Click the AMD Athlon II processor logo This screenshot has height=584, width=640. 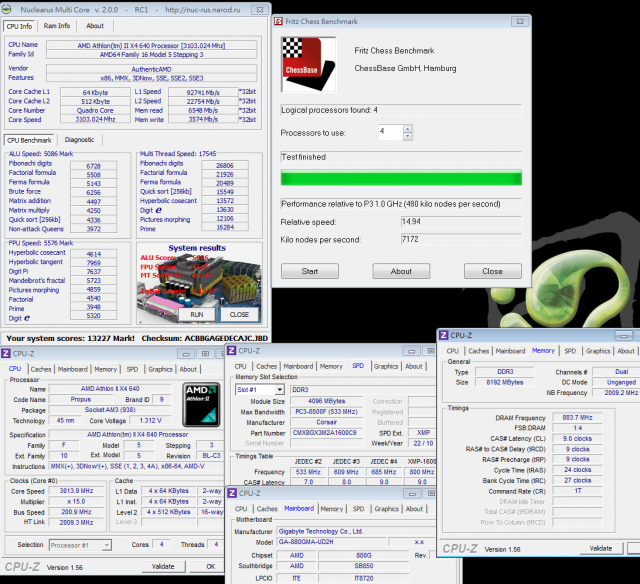(x=202, y=404)
